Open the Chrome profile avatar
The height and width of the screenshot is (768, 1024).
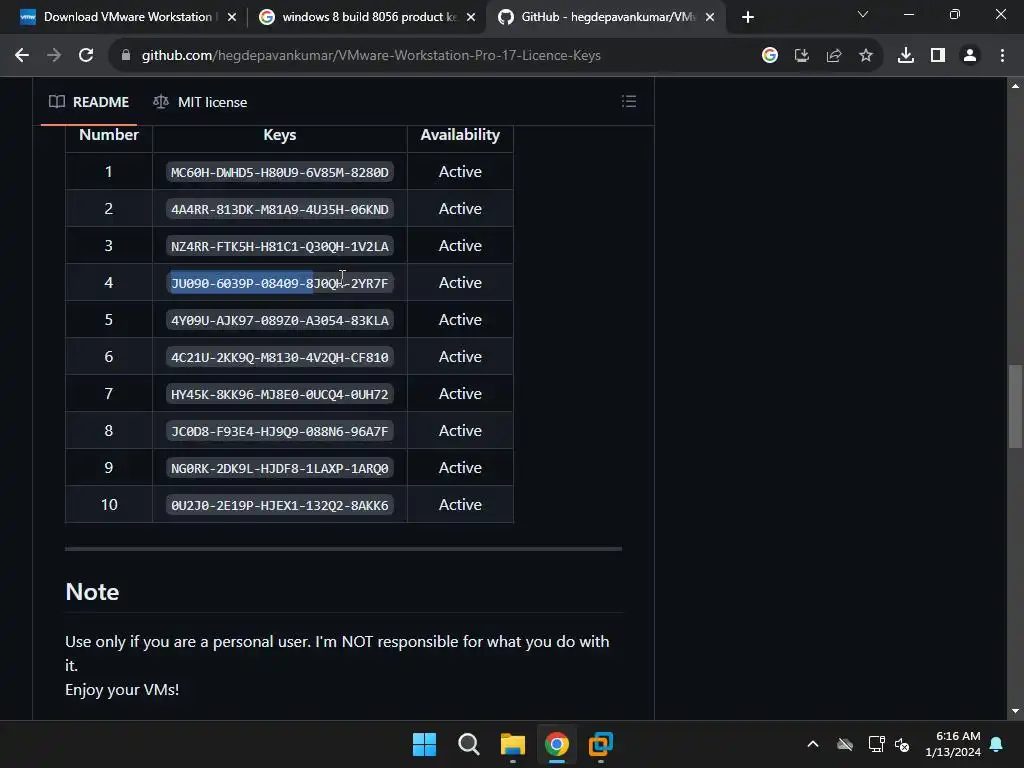[970, 56]
